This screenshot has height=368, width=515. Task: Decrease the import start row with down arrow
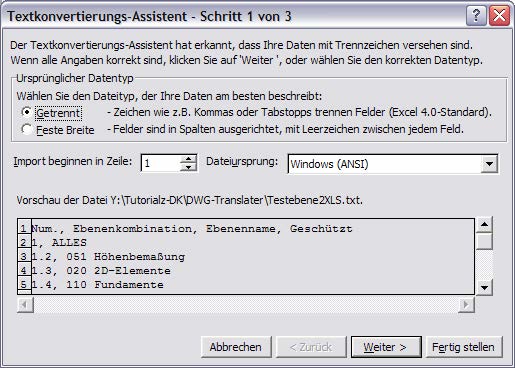click(188, 167)
